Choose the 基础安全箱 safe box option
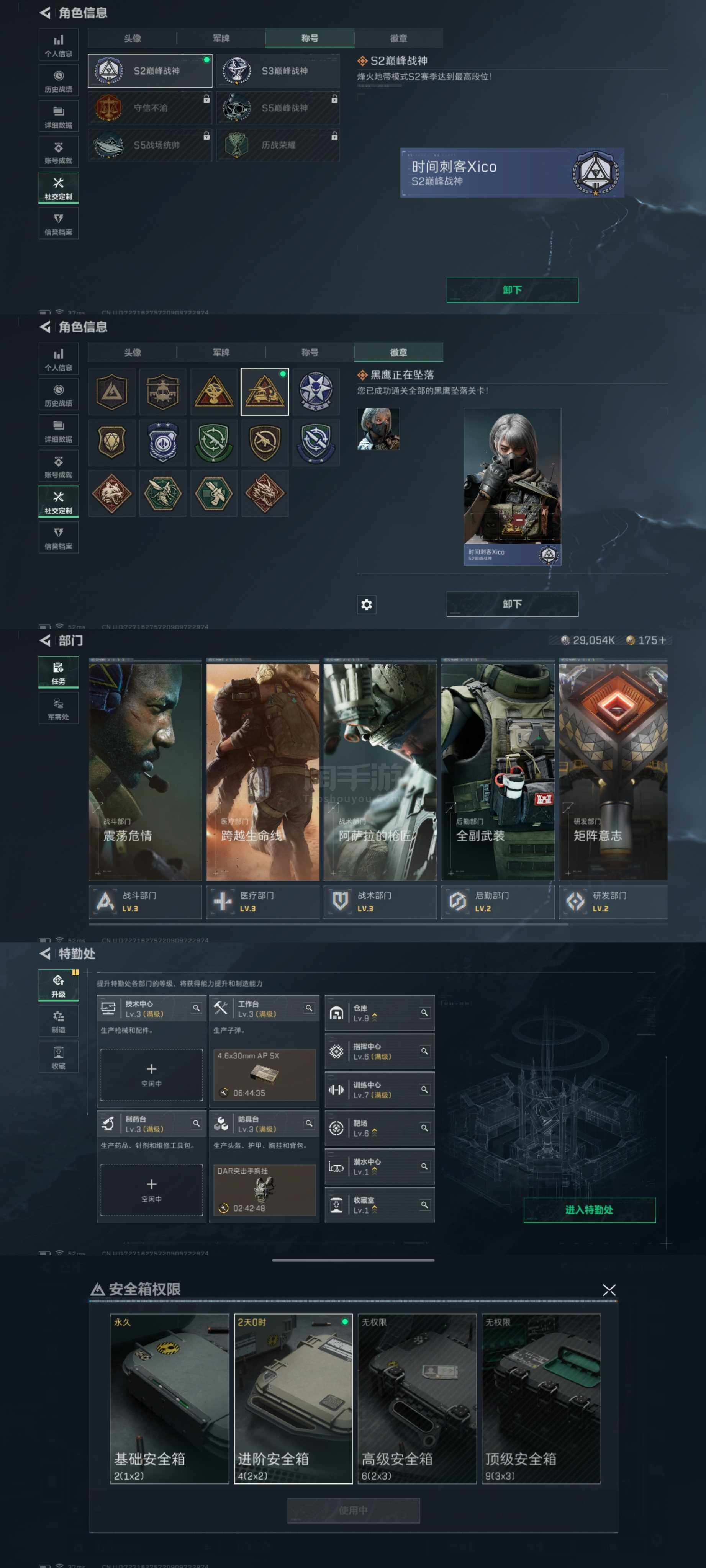The width and height of the screenshot is (706, 1568). click(x=169, y=1398)
